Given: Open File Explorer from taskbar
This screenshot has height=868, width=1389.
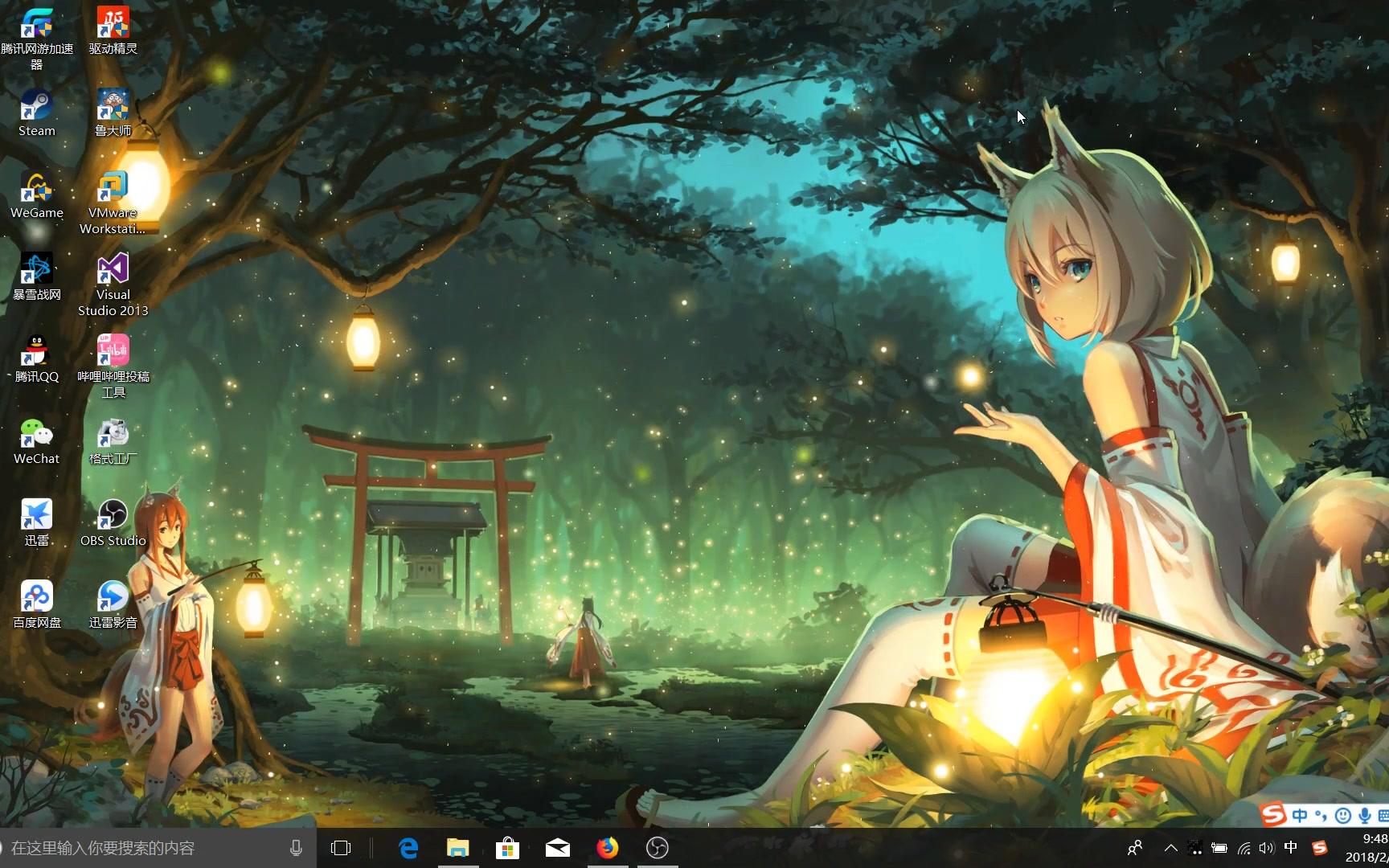Looking at the screenshot, I should point(458,848).
